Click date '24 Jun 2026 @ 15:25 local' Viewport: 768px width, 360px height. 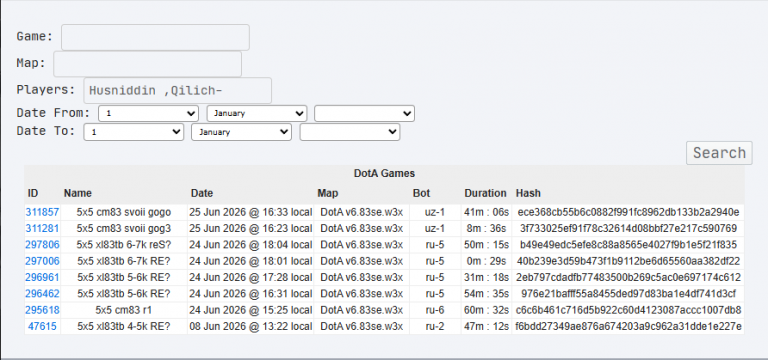pyautogui.click(x=250, y=310)
